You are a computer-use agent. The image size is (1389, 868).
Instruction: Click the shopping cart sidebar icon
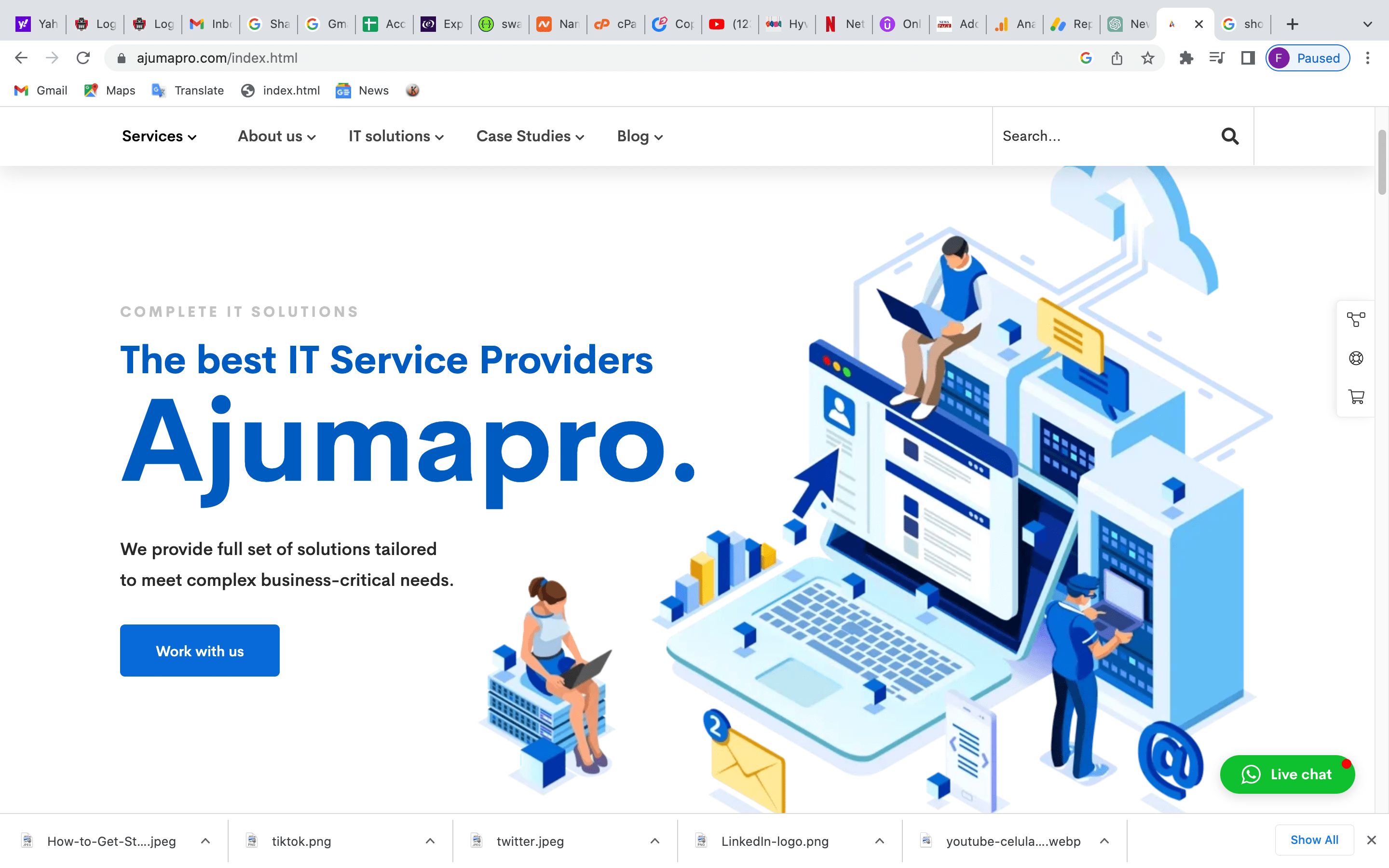coord(1356,397)
